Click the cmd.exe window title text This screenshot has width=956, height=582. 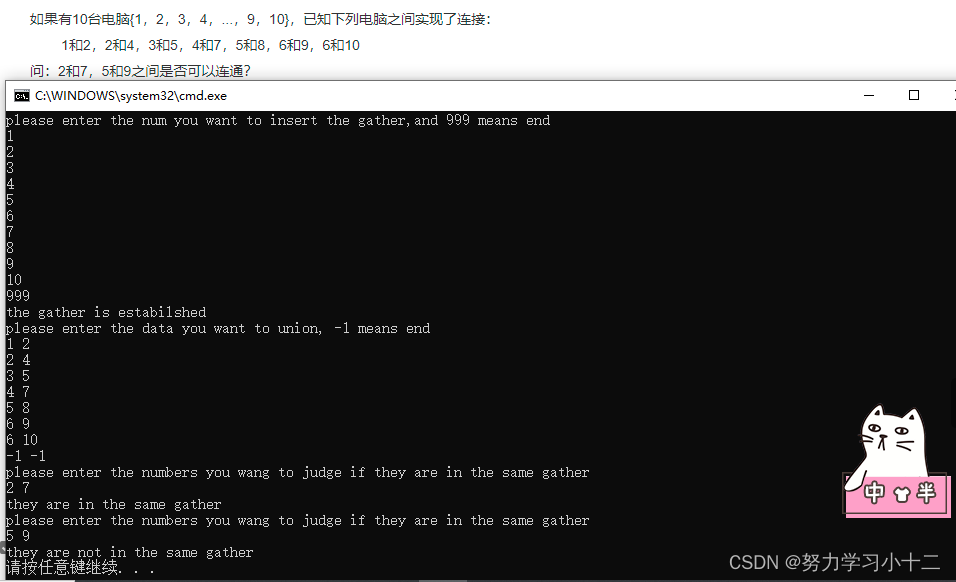(131, 96)
